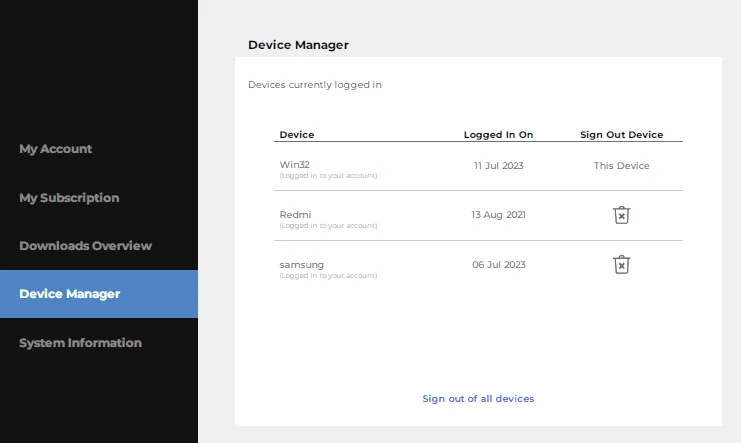Select Device Manager sidebar item
Screen dimensions: 741x443
[99, 294]
